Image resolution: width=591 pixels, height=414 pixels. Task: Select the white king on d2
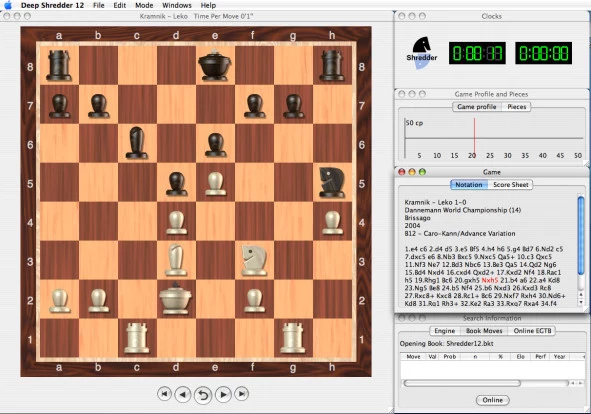coord(176,298)
